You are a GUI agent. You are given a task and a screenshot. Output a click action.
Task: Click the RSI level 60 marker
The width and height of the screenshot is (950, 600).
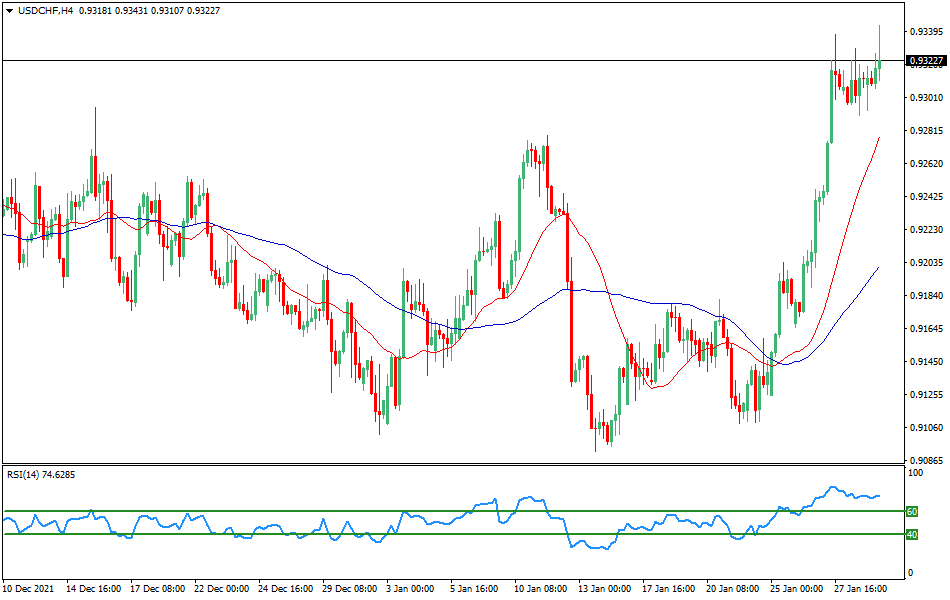click(911, 510)
